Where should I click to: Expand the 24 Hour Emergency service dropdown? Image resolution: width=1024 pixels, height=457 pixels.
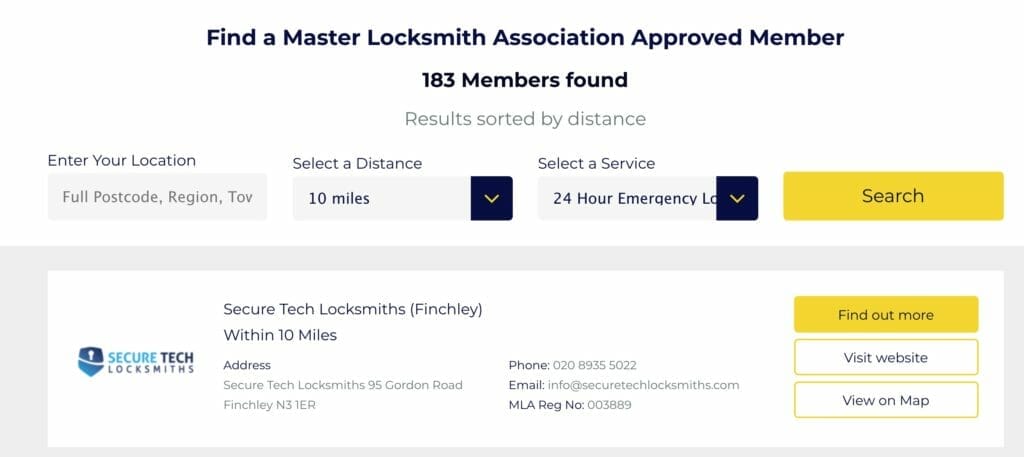[628, 198]
